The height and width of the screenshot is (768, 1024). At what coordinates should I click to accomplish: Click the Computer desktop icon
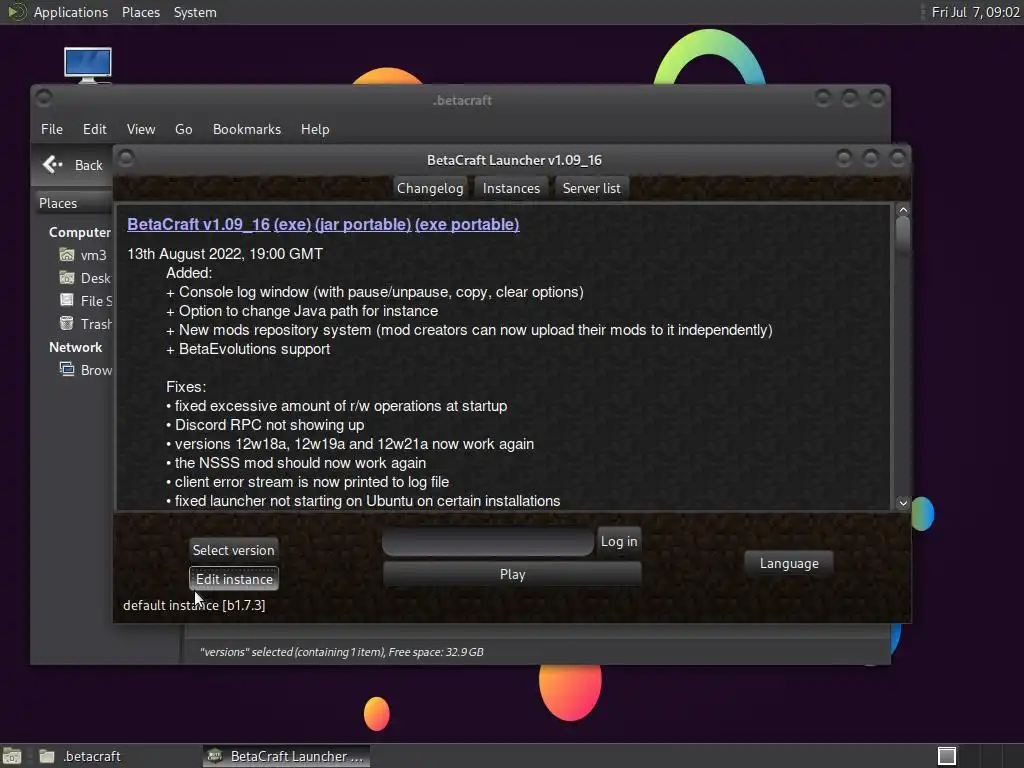point(88,65)
